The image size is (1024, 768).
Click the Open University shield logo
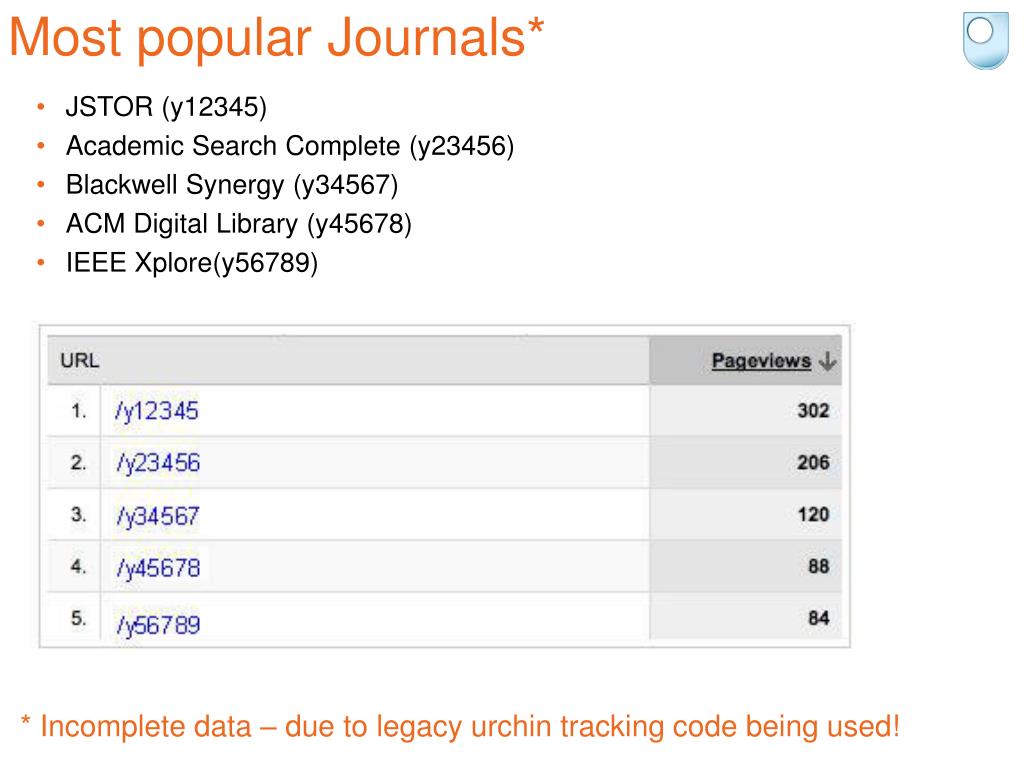985,40
